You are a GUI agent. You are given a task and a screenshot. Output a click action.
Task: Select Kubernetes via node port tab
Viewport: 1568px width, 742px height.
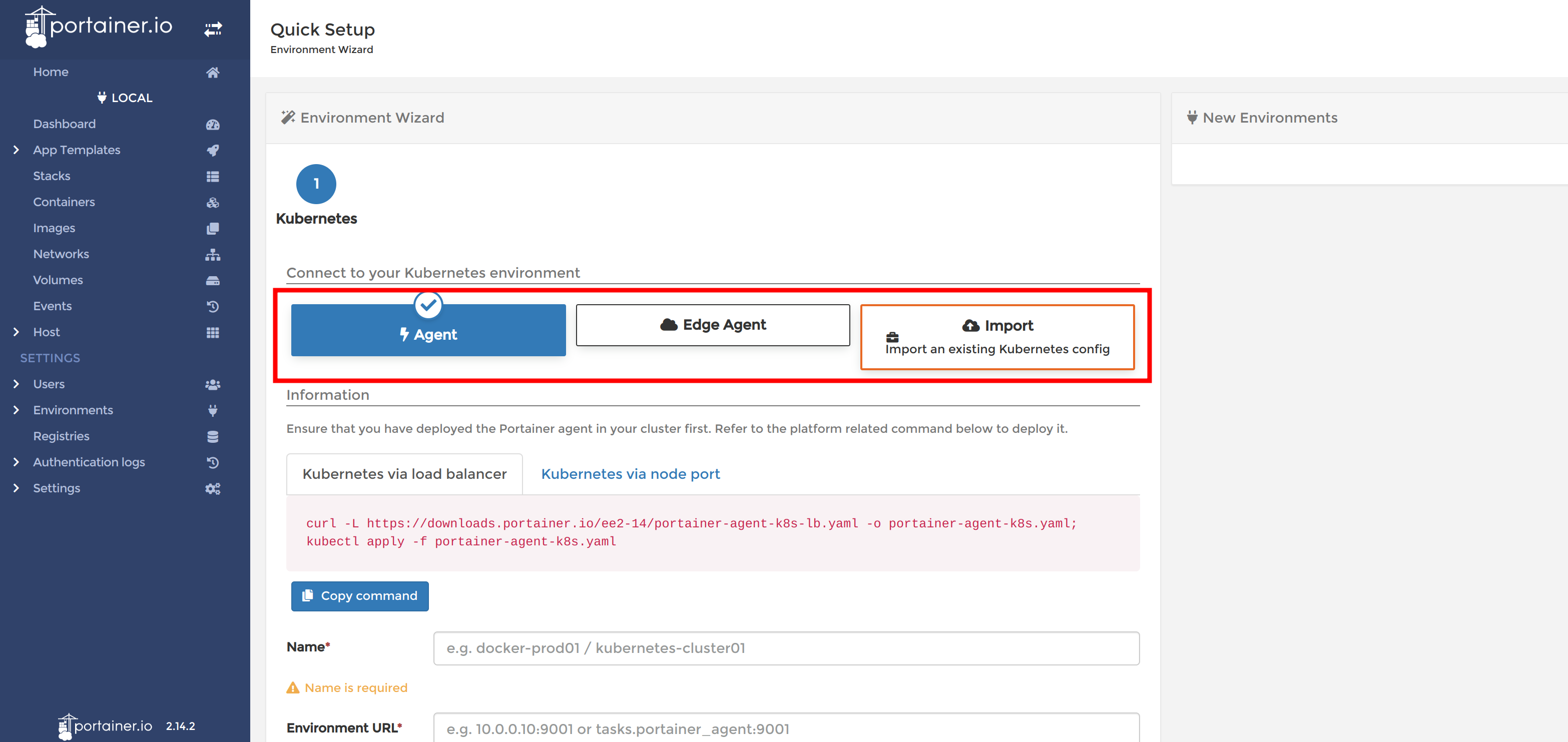coord(630,473)
